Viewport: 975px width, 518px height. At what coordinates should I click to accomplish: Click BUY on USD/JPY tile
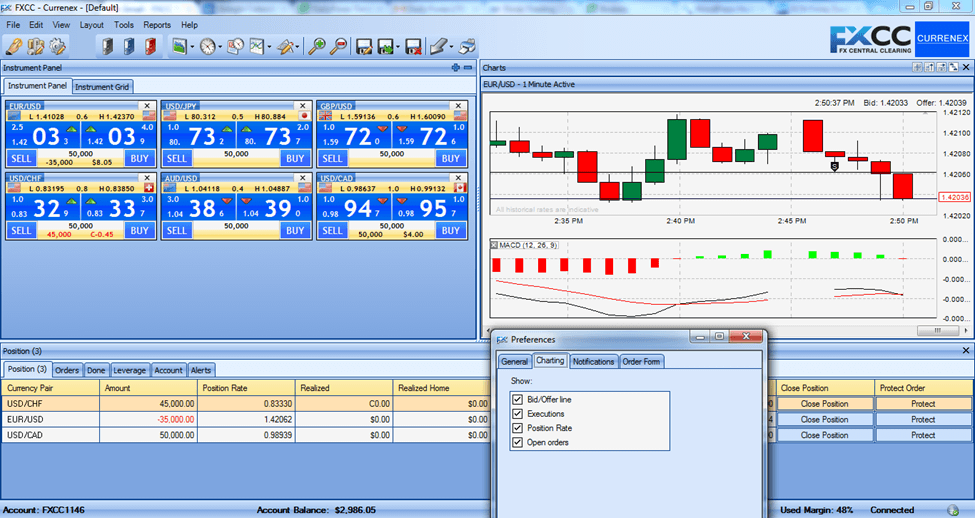295,159
